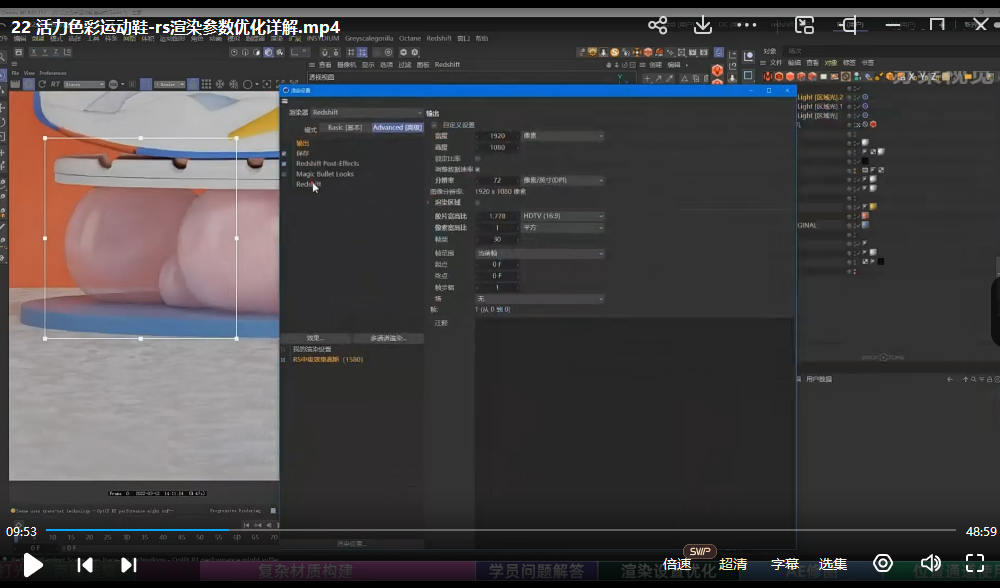Open the 超清 video quality option
The height and width of the screenshot is (588, 1000).
(x=733, y=565)
